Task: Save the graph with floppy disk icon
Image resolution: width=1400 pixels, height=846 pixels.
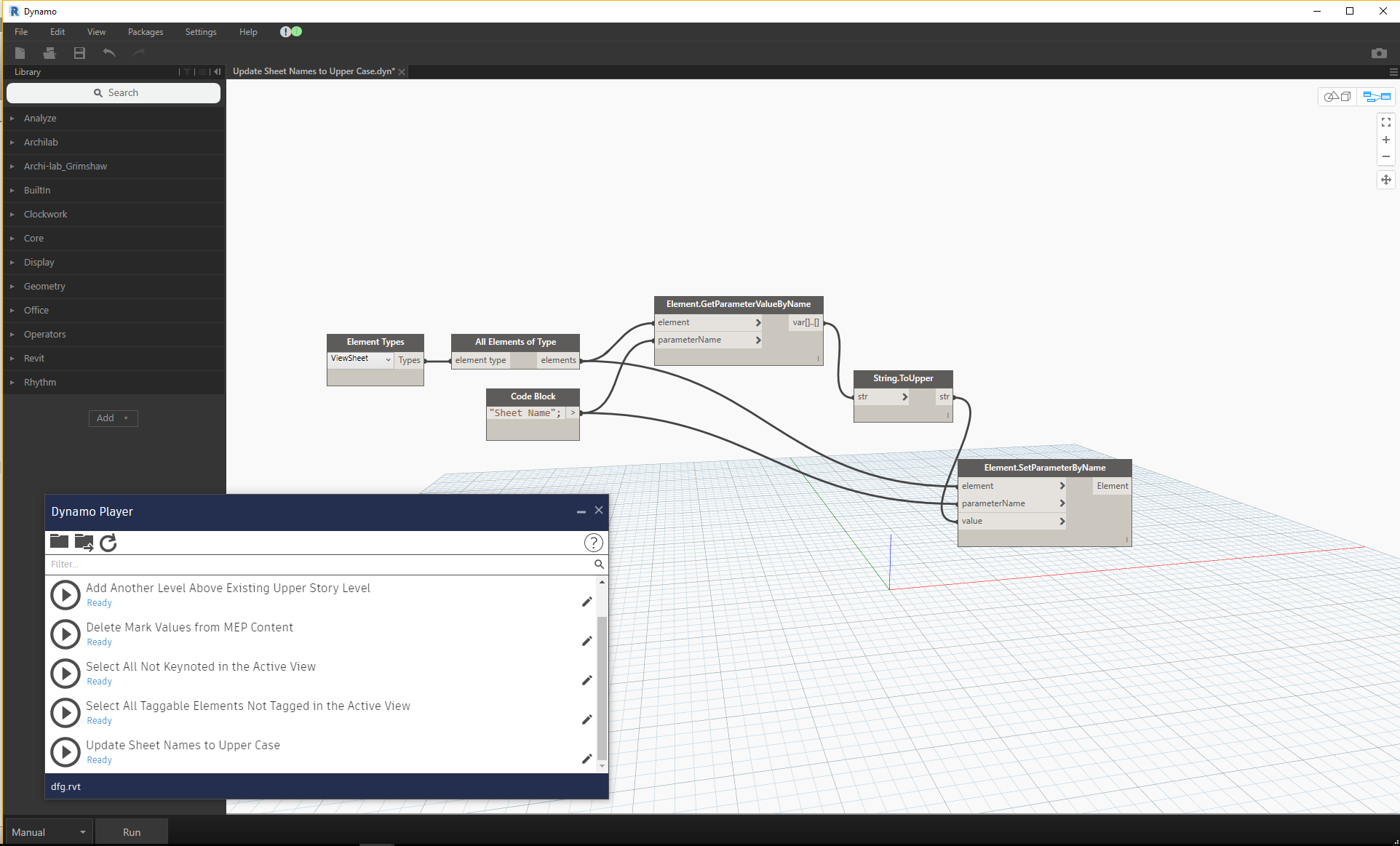Action: (x=79, y=53)
